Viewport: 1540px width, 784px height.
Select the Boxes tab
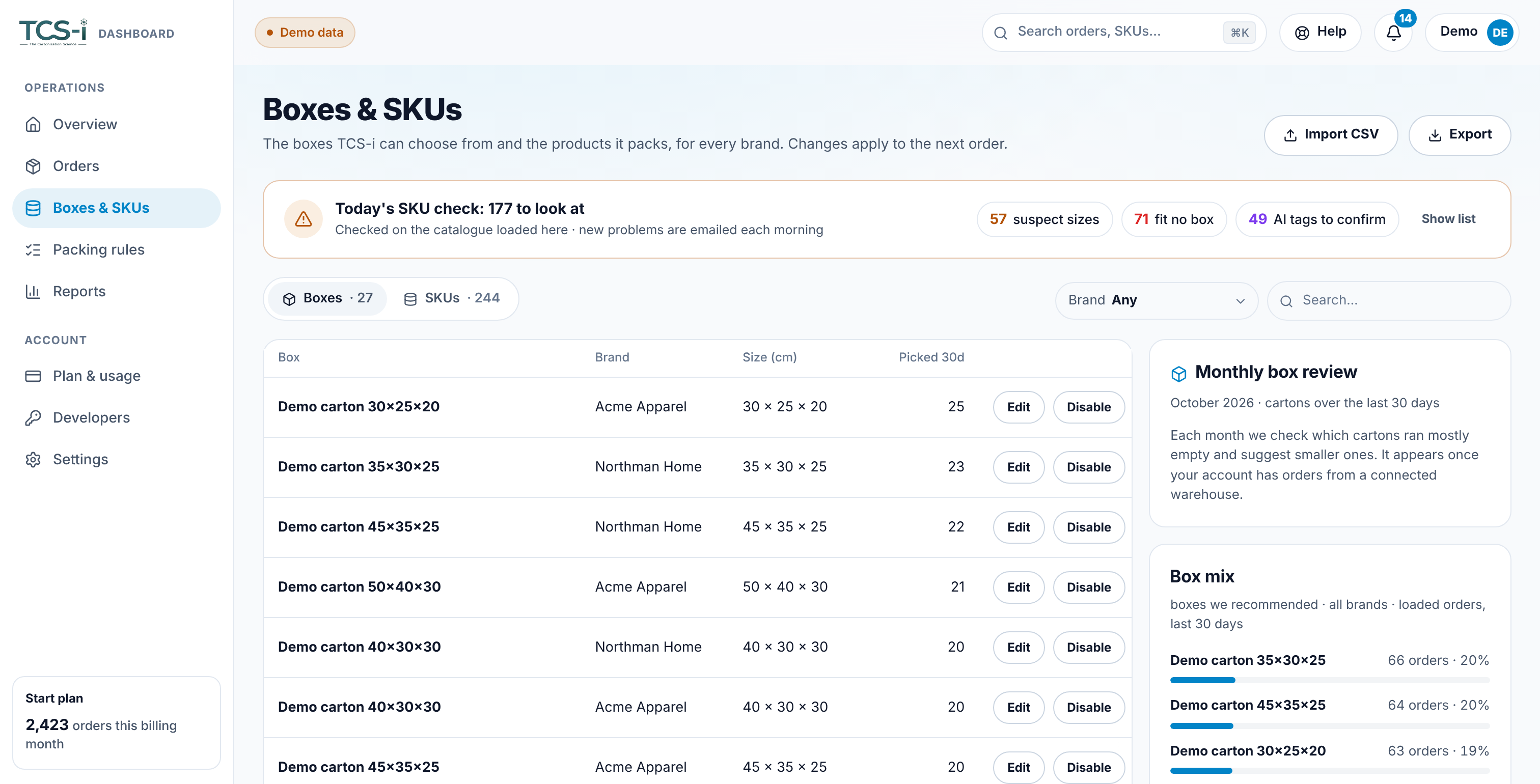(x=327, y=298)
